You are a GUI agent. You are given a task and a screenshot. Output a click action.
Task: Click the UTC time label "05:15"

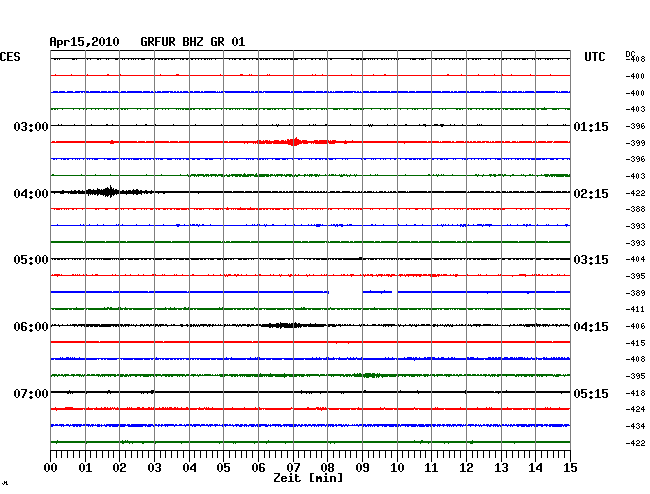(591, 393)
